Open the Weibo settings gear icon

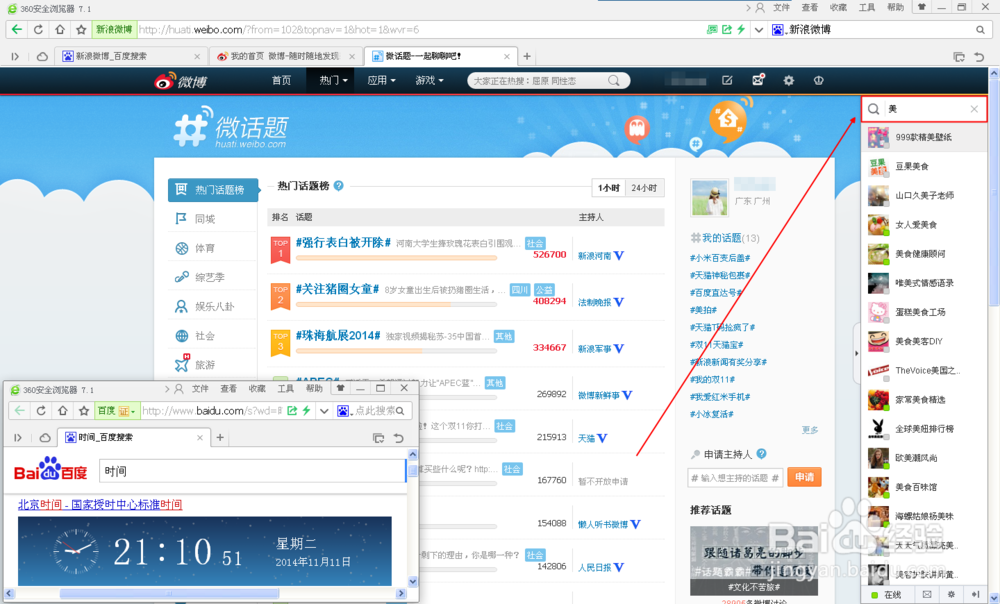coord(789,80)
